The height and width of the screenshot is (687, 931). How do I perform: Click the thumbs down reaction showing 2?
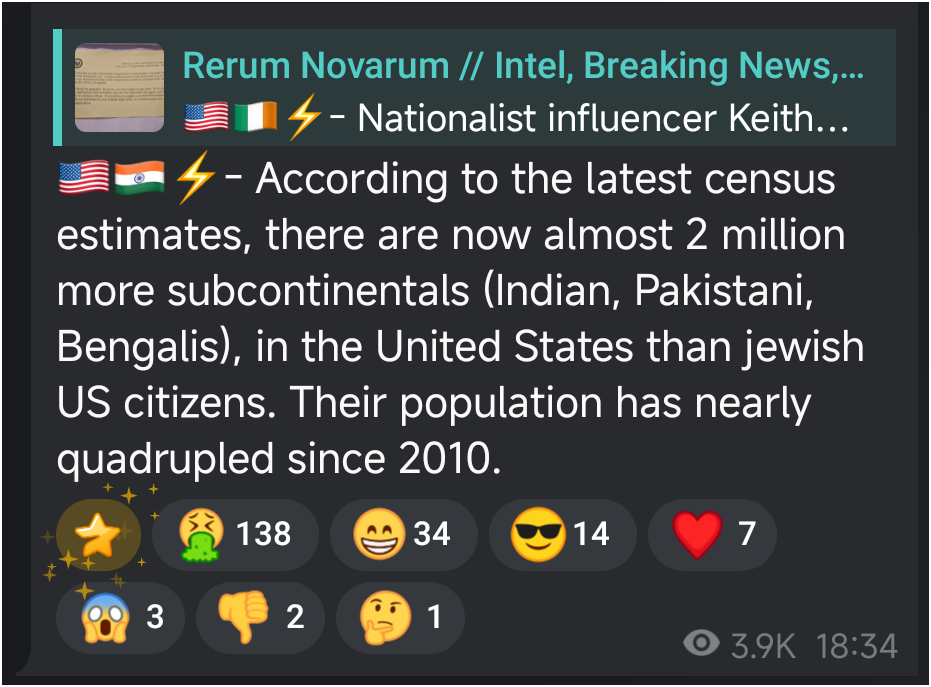click(x=260, y=618)
